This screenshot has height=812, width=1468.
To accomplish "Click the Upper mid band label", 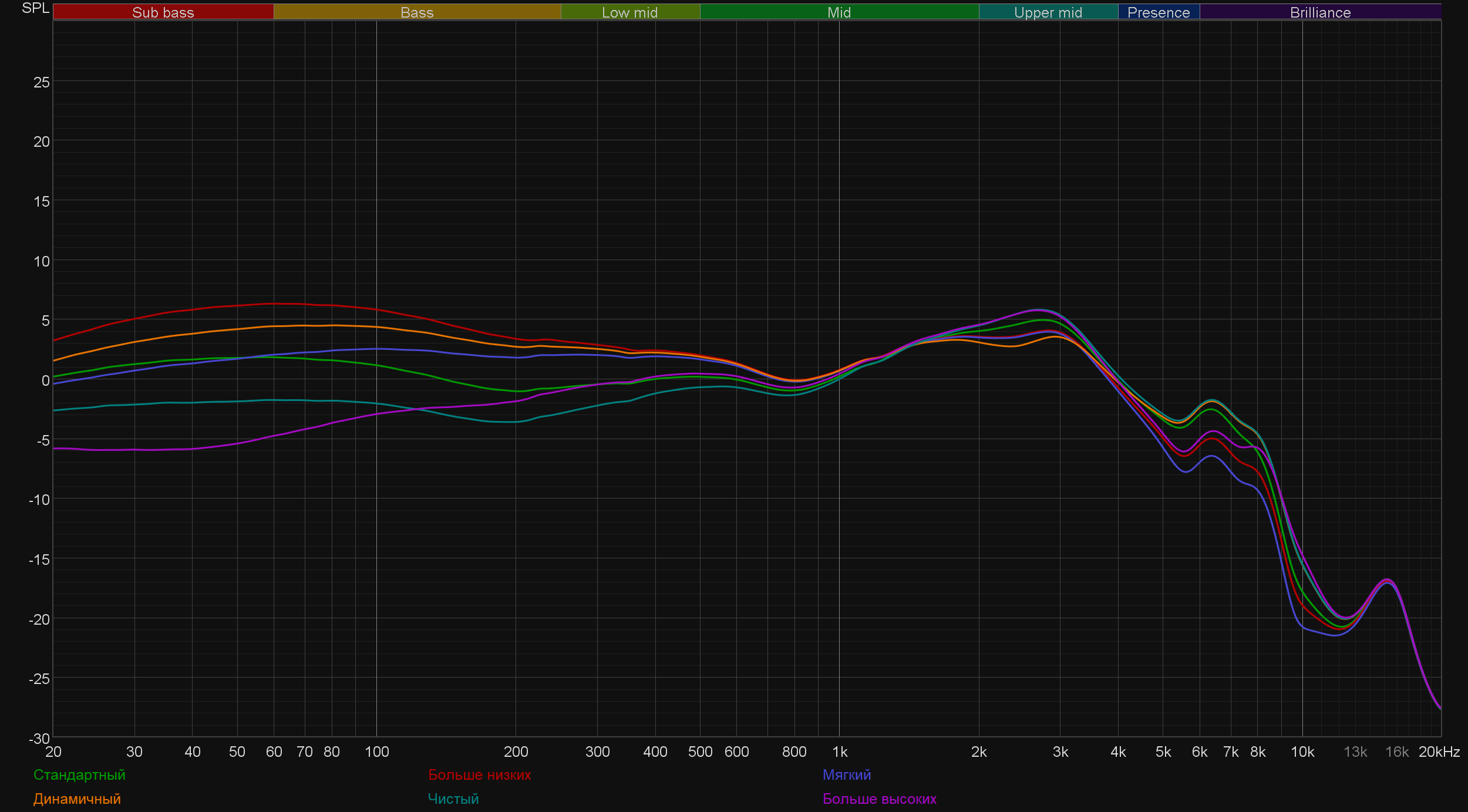I will pyautogui.click(x=1048, y=12).
